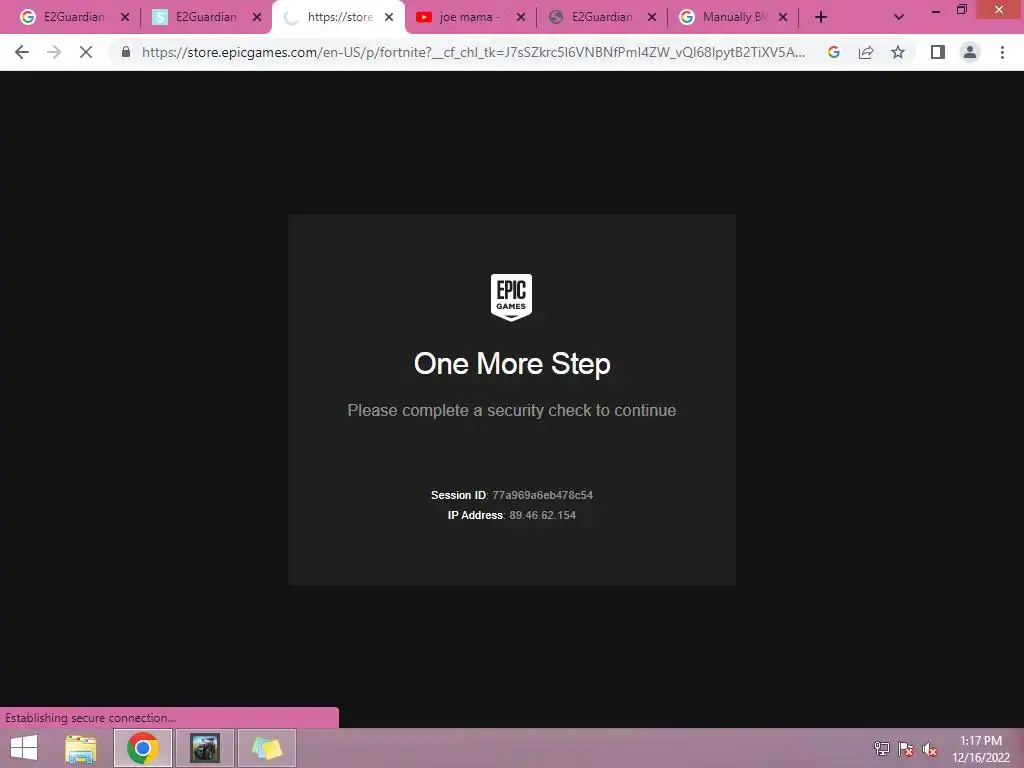Viewport: 1024px width, 768px height.
Task: Restore down the Chrome window
Action: (x=962, y=10)
